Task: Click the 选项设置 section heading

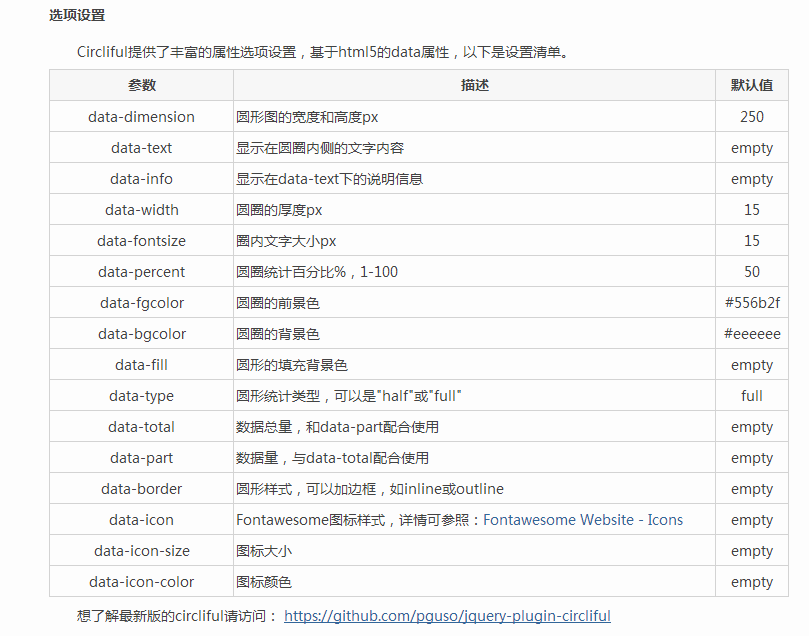Action: [77, 16]
